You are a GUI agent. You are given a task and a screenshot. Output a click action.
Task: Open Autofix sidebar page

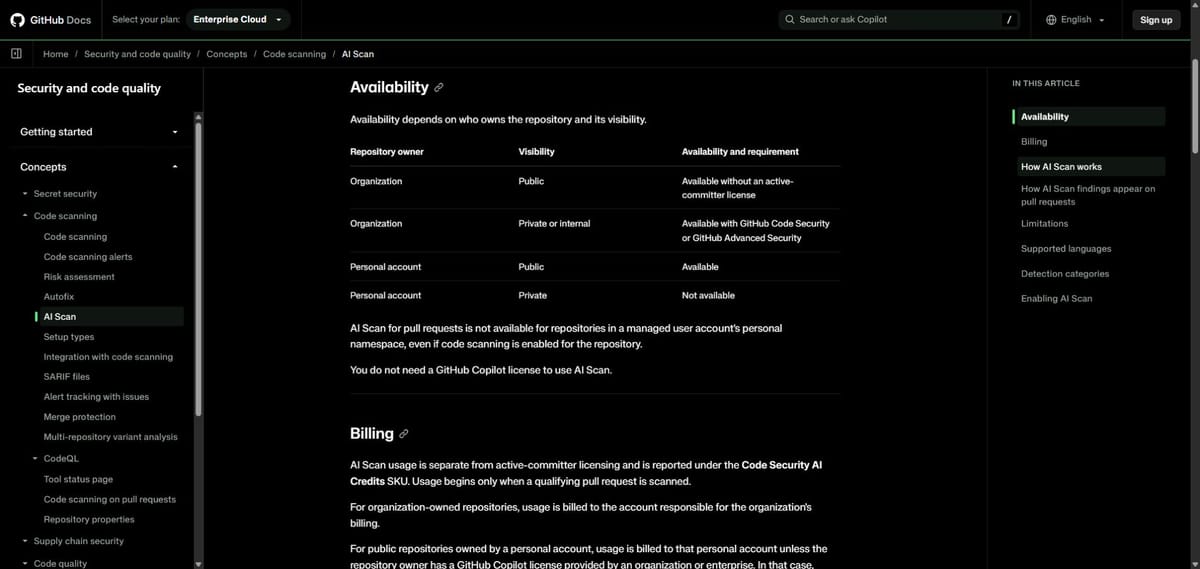pyautogui.click(x=59, y=297)
